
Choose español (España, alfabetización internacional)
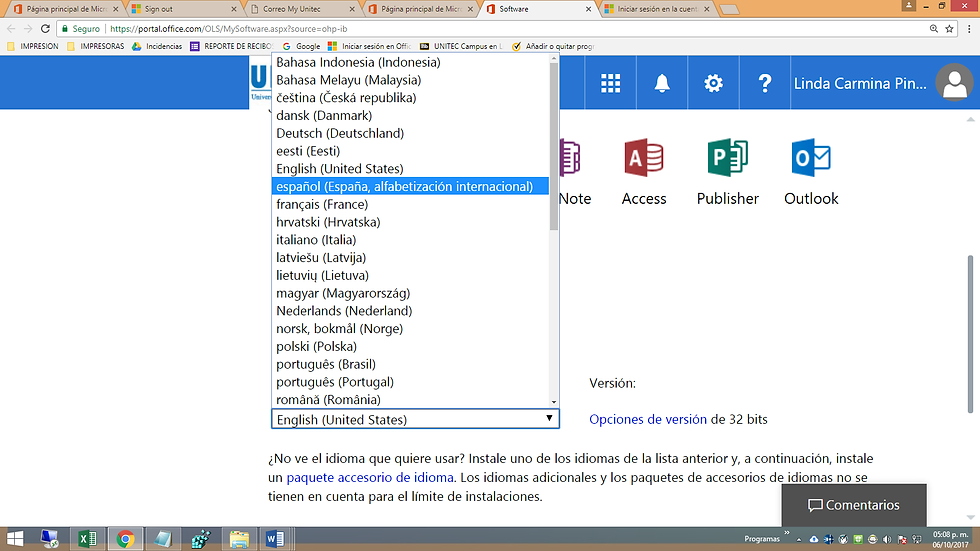pyautogui.click(x=411, y=186)
